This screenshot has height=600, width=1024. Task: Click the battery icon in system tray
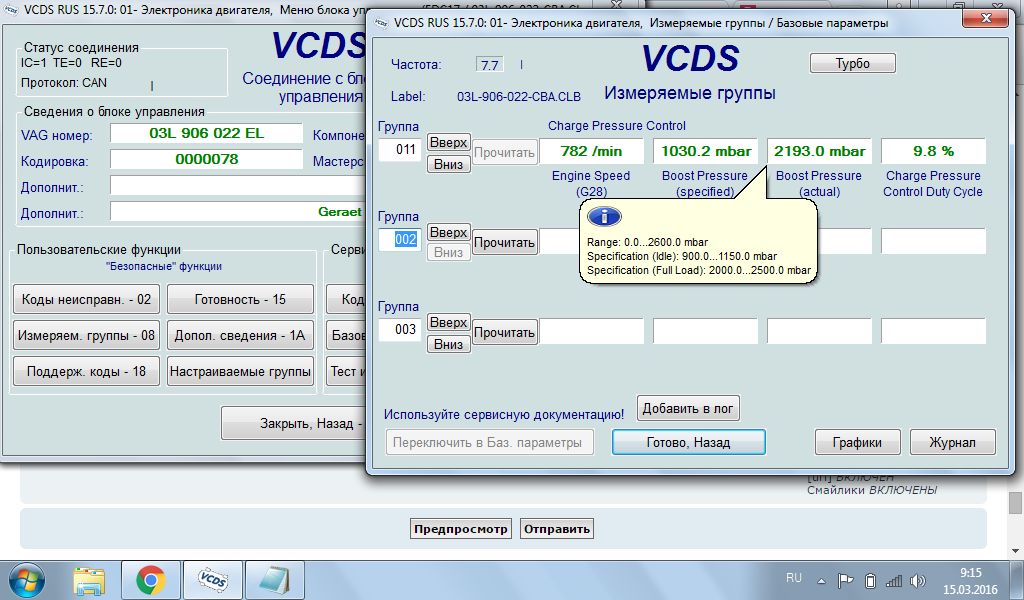tap(870, 581)
